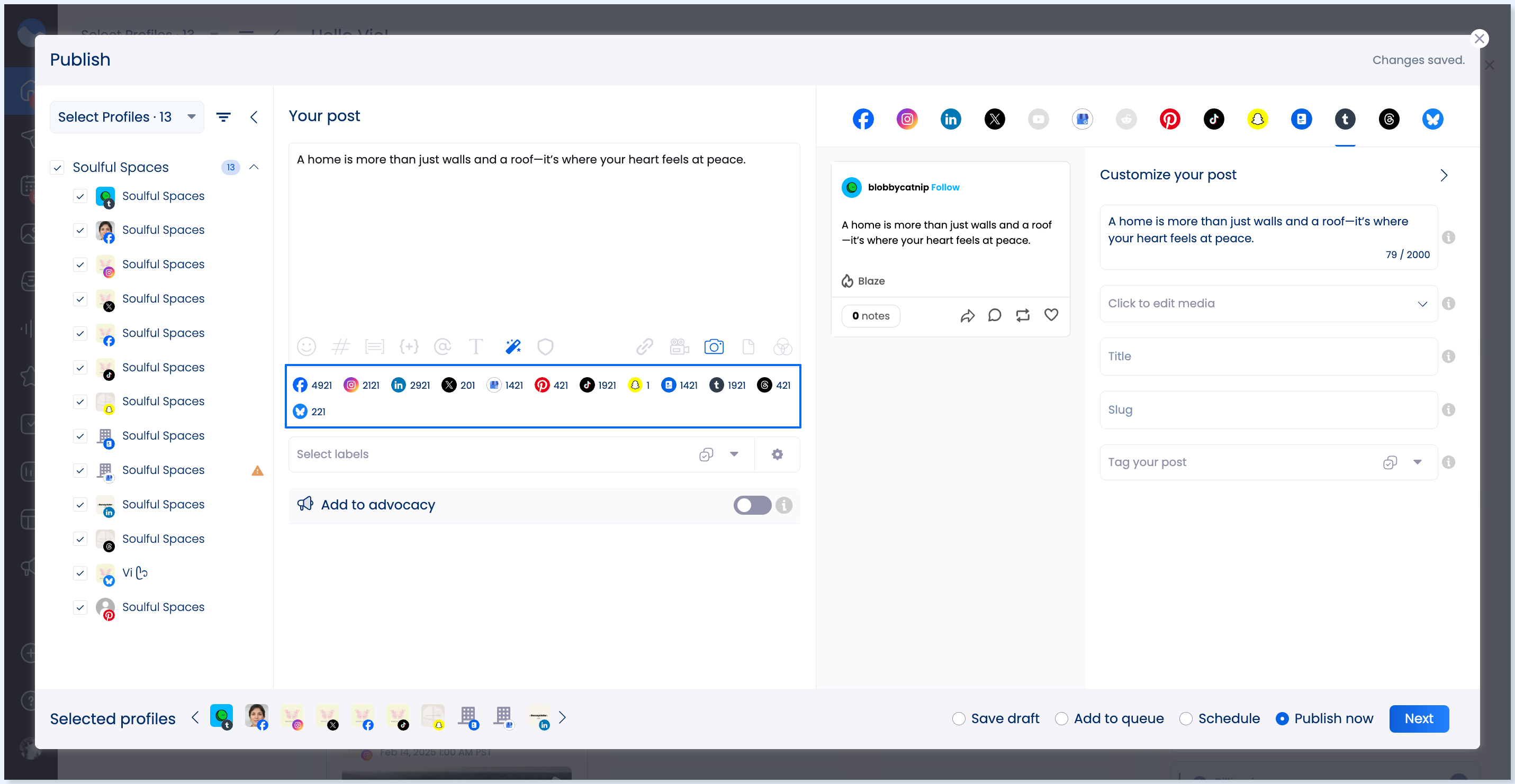Viewport: 1515px width, 784px height.
Task: Like the preview post with heart icon
Action: (x=1052, y=315)
